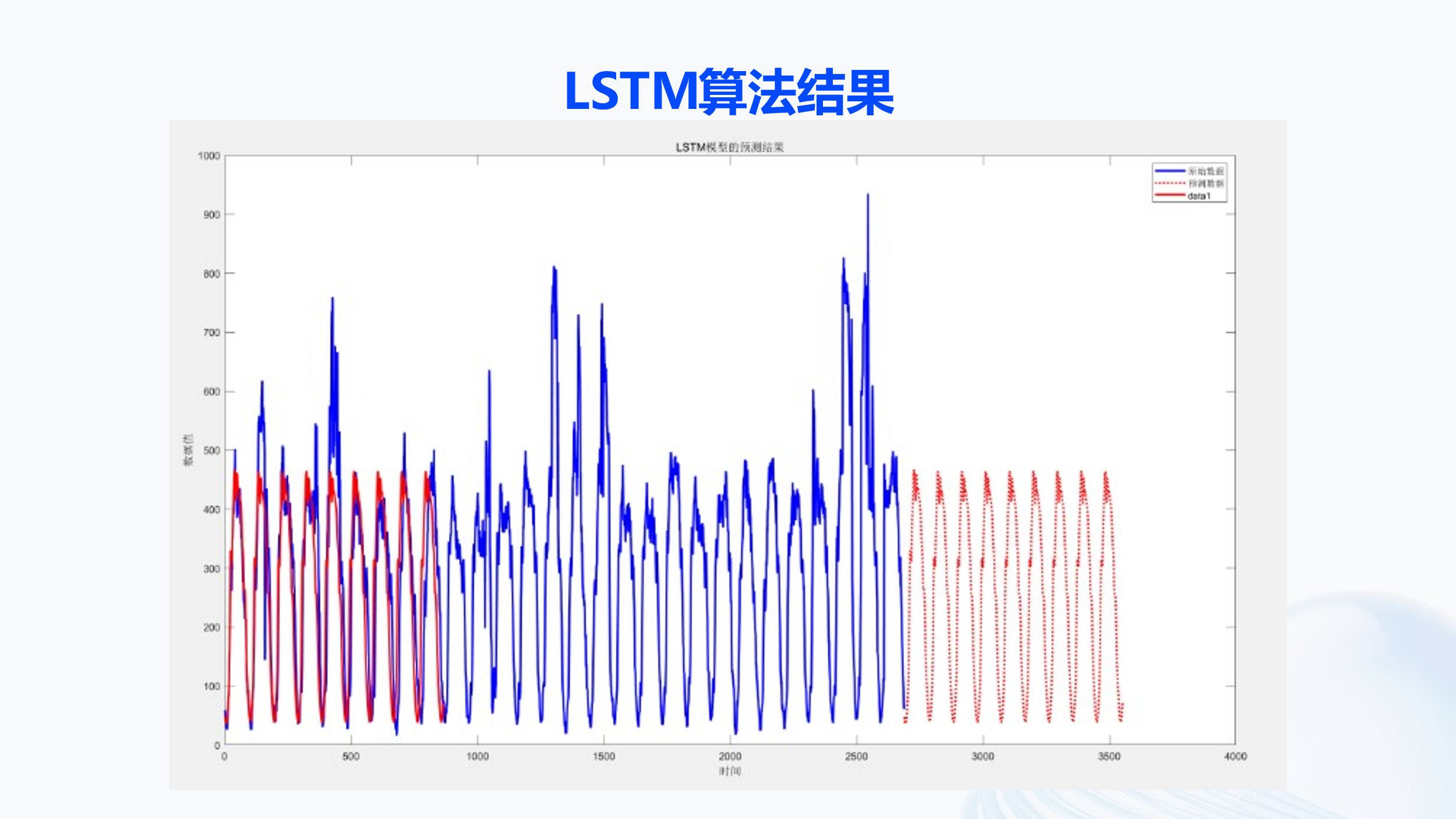This screenshot has height=819, width=1456.
Task: Click the x-axis label 时间
Action: (729, 771)
